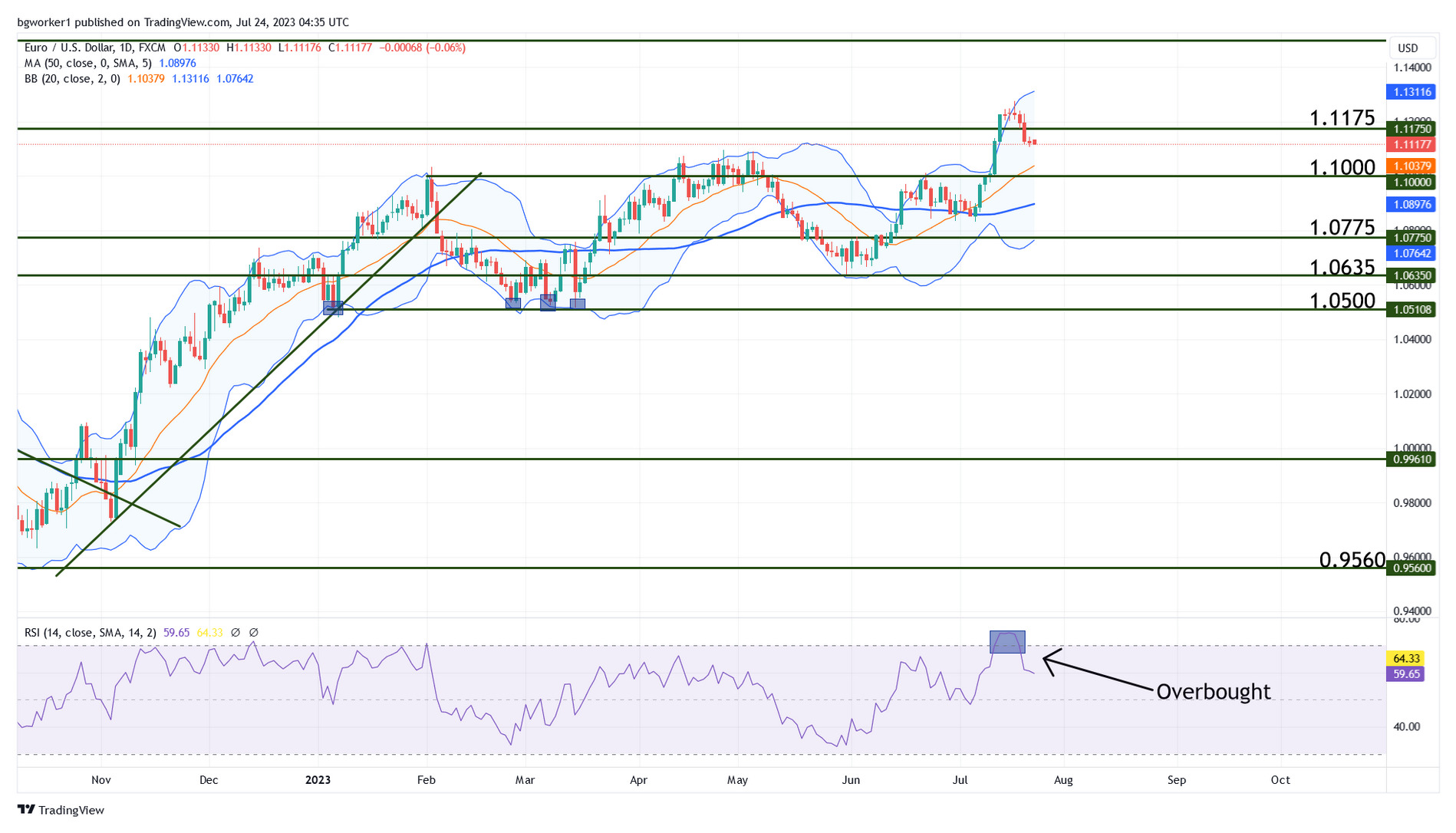The image size is (1456, 833).
Task: Open the USD currency selector
Action: pos(1408,48)
